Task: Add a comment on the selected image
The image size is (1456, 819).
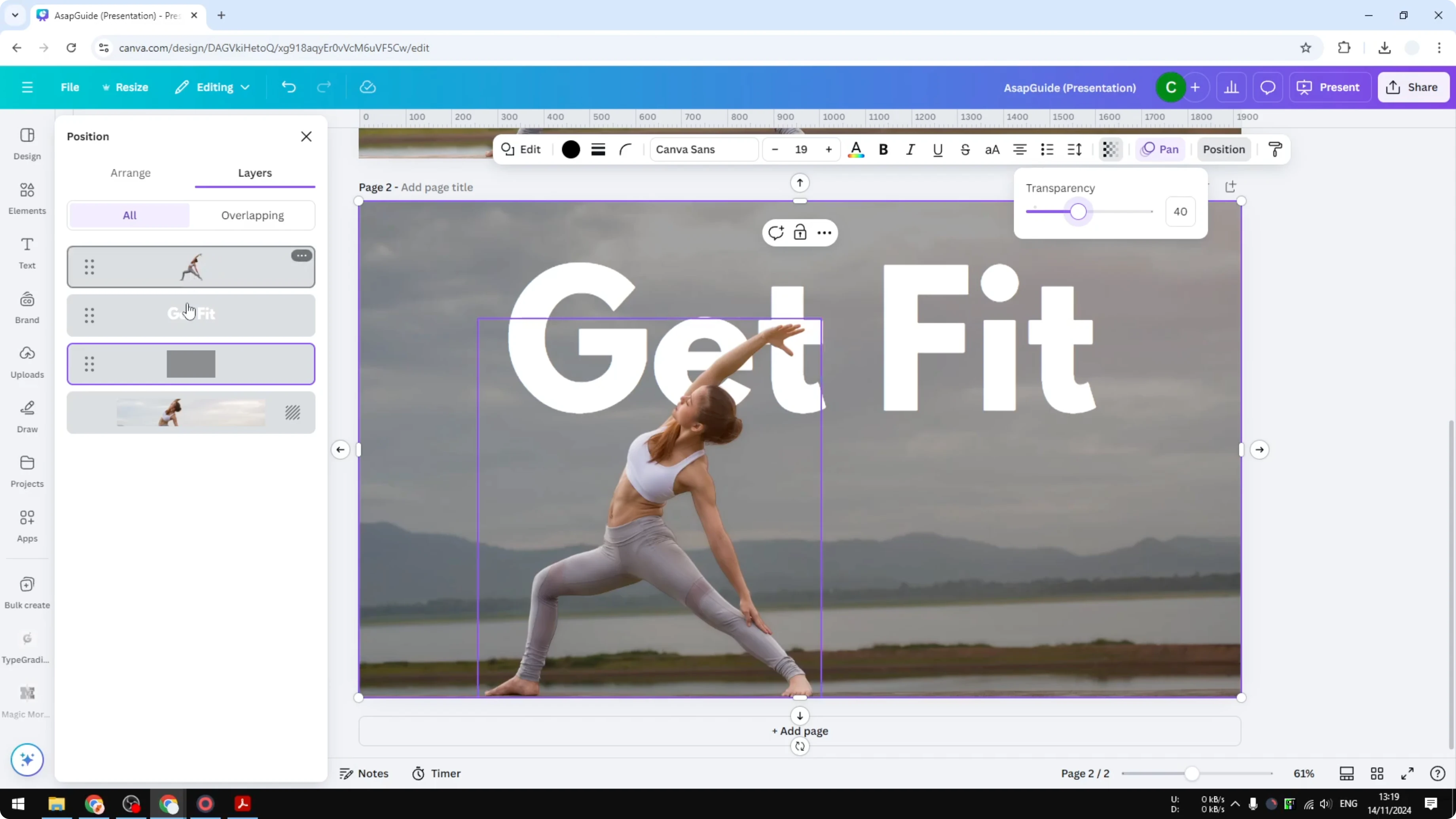Action: click(x=776, y=232)
